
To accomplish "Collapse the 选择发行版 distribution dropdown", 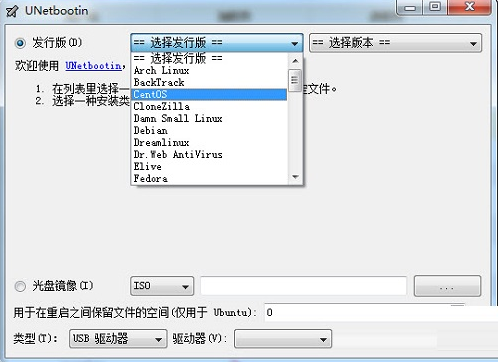I will tap(217, 43).
